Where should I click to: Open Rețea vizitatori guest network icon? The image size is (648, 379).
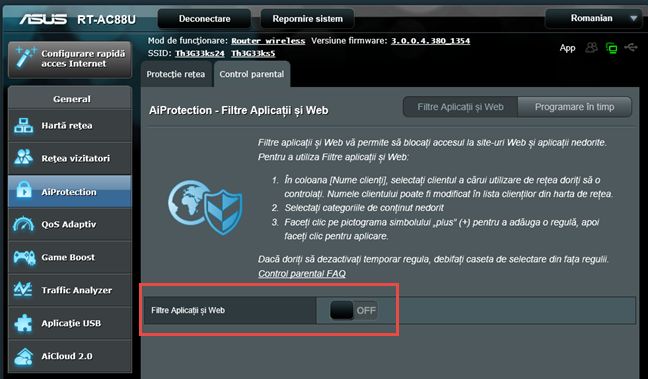pos(24,158)
